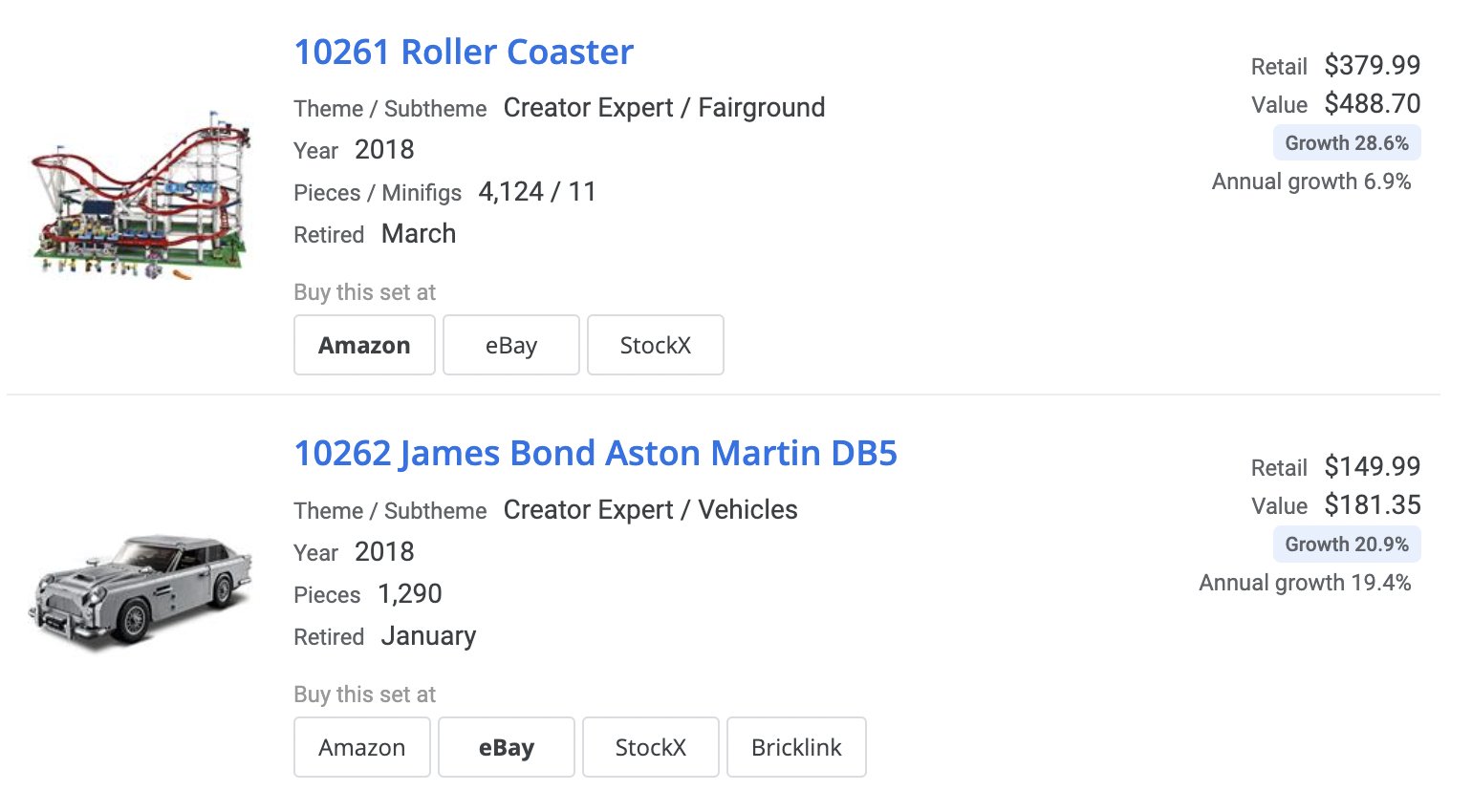Buy the Aston Martin DB5 on Bricklink

tap(796, 747)
